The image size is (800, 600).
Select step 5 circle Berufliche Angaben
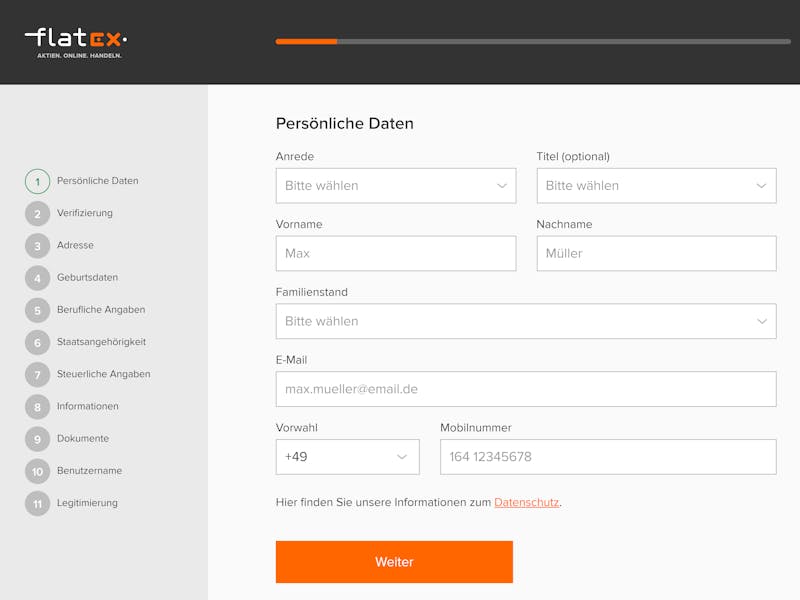[x=37, y=310]
